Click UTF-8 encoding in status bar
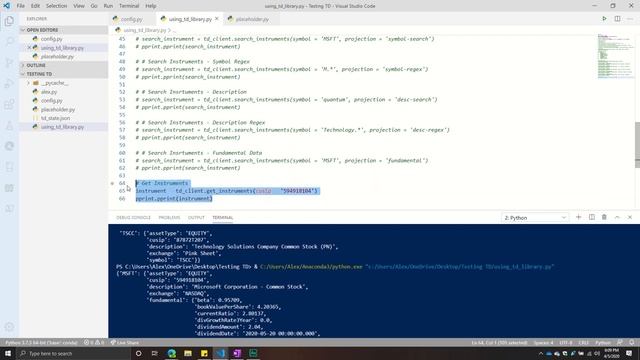This screenshot has height=360, width=640. coord(566,342)
